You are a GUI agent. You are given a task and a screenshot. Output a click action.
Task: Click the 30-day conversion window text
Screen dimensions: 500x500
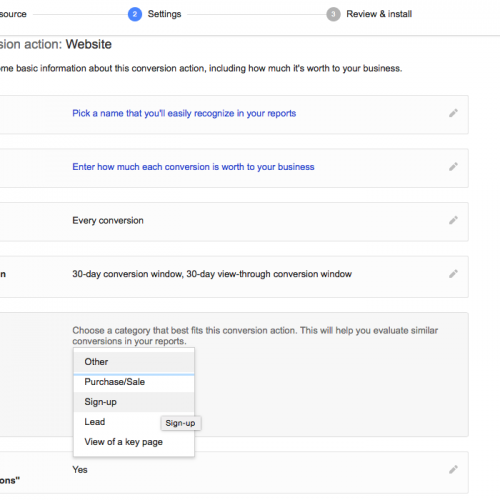coord(212,274)
